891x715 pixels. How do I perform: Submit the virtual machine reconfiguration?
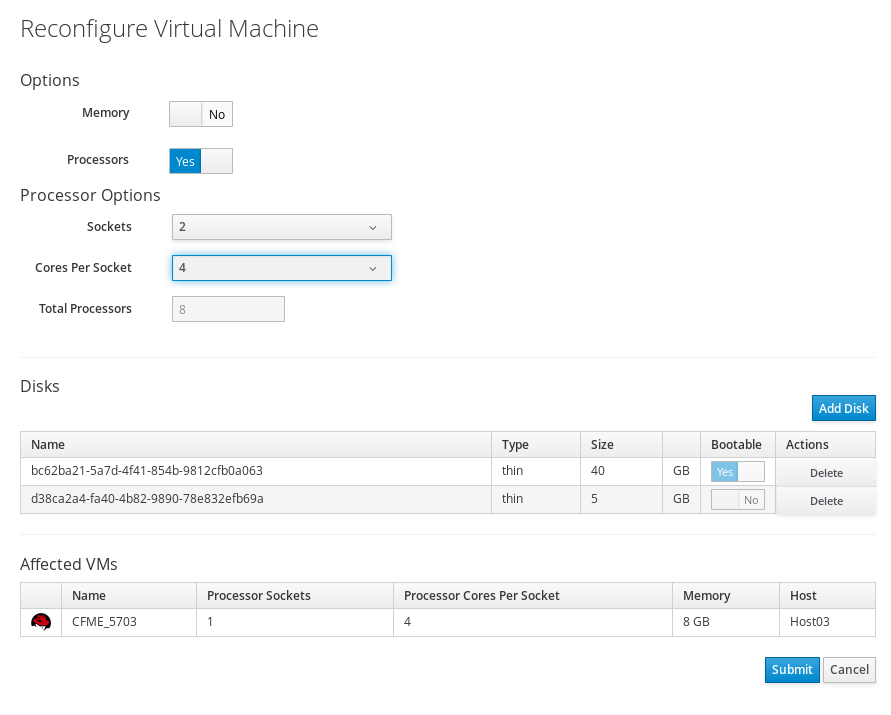791,670
